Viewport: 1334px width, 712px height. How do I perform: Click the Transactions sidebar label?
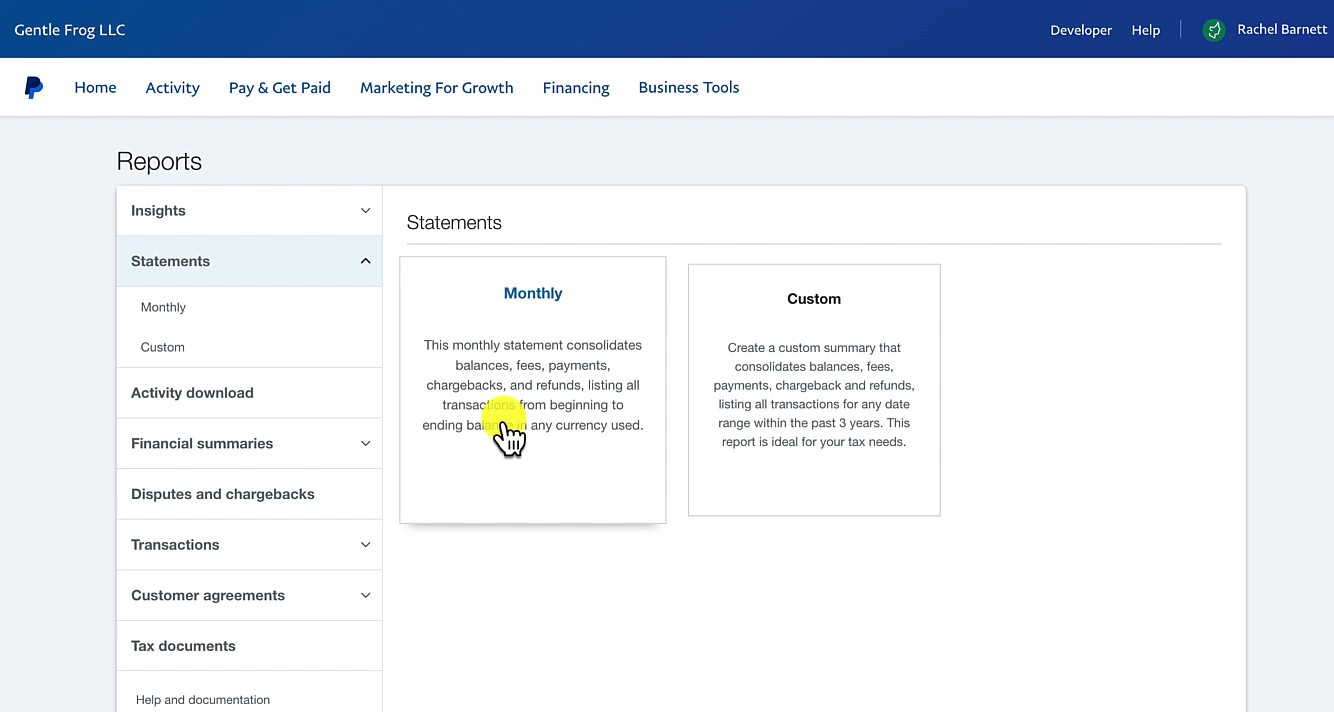coord(175,545)
